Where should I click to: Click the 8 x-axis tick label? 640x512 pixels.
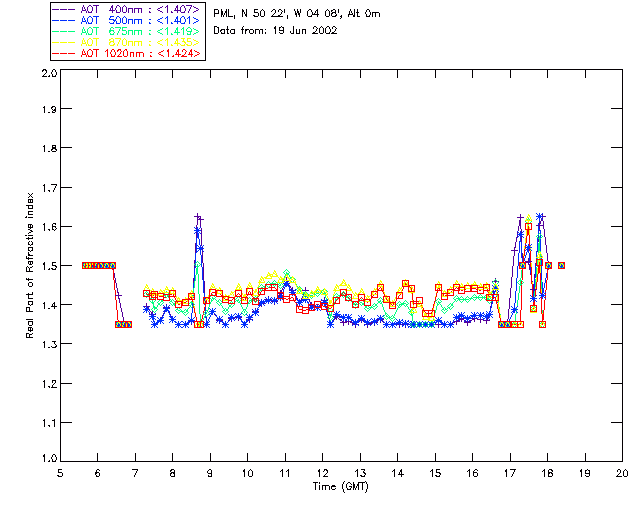point(173,473)
